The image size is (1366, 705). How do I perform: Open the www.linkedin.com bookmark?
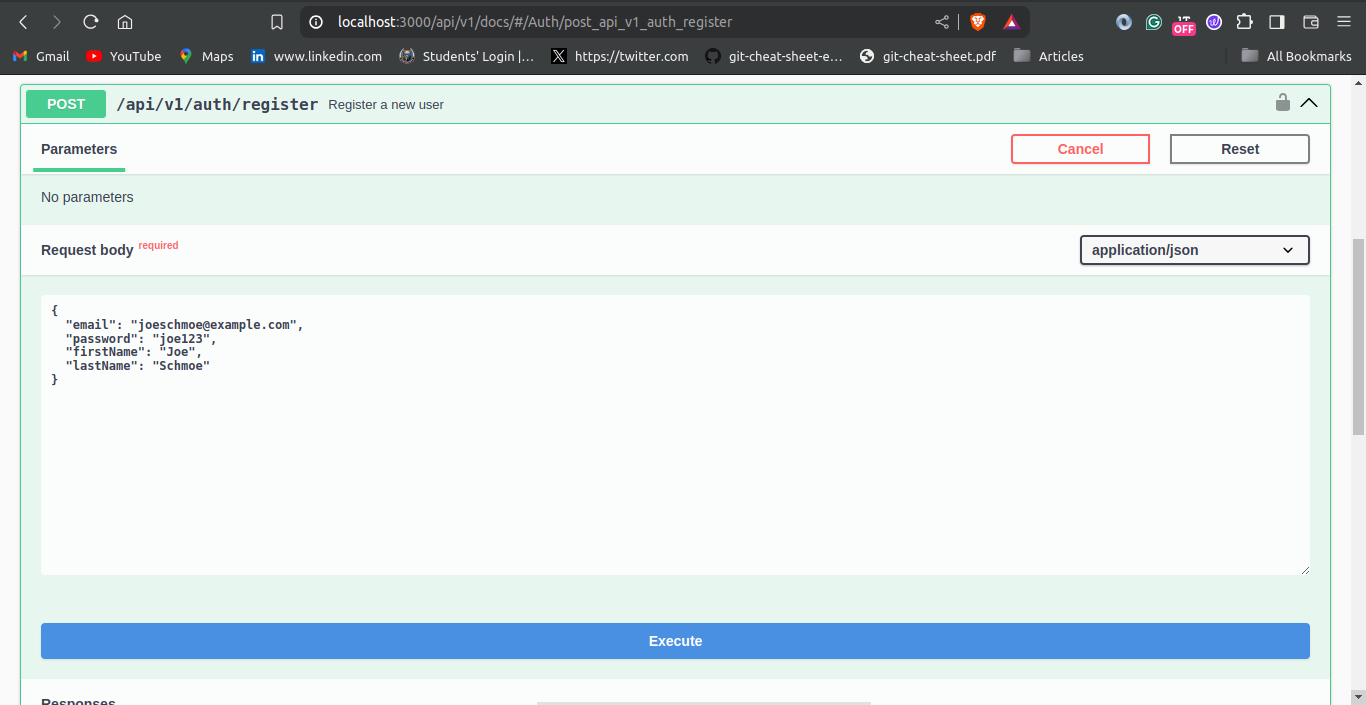(316, 56)
